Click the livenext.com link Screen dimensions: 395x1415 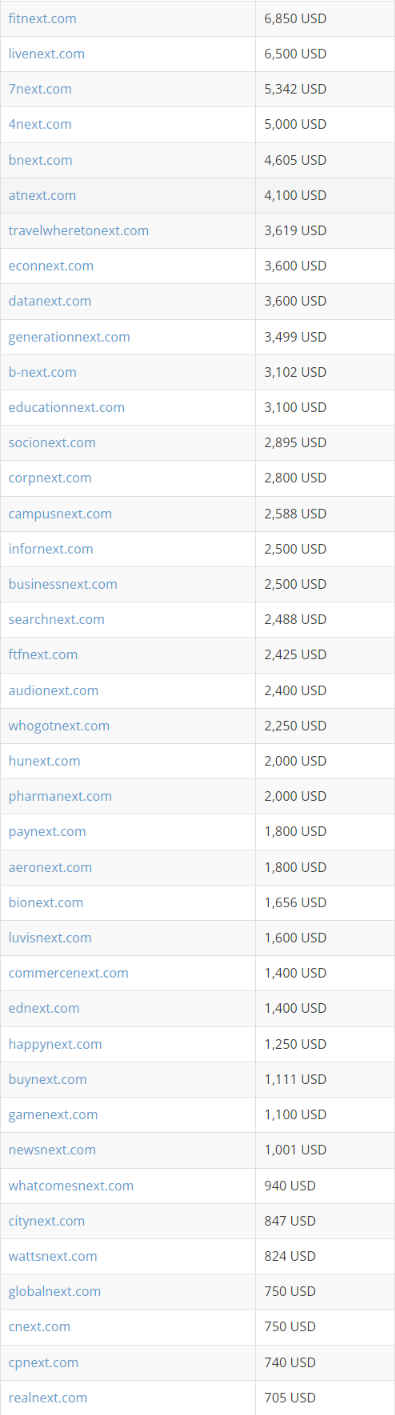(46, 54)
